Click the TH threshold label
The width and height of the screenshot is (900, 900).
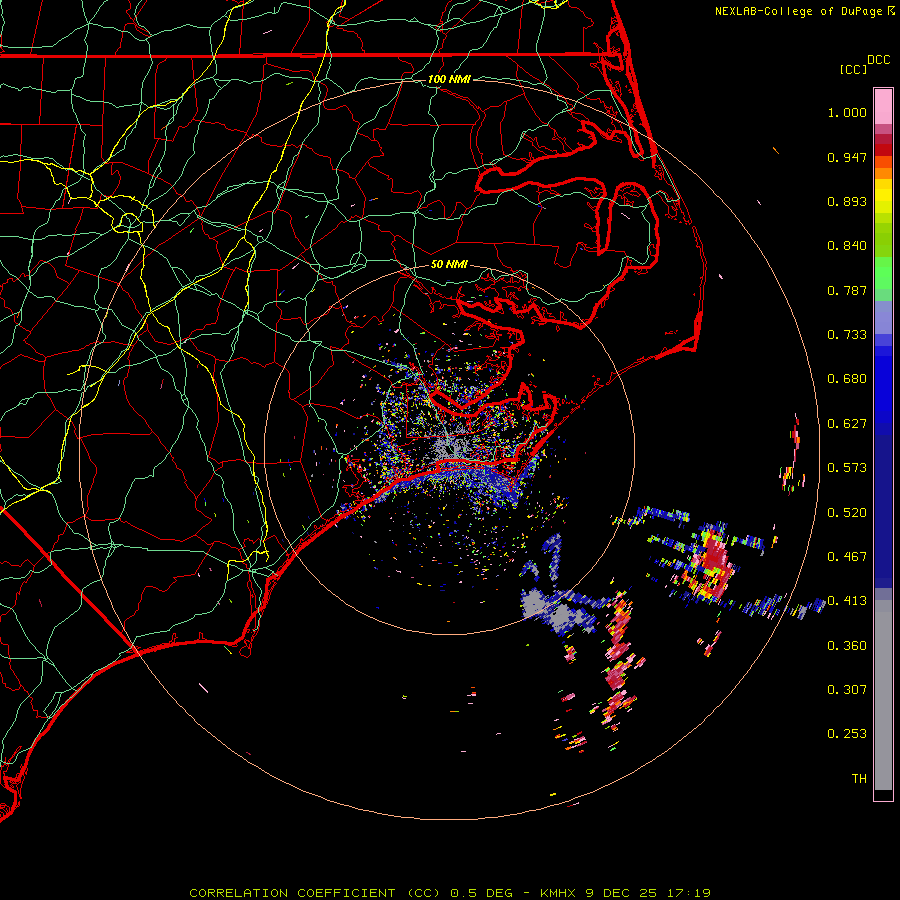pos(859,779)
